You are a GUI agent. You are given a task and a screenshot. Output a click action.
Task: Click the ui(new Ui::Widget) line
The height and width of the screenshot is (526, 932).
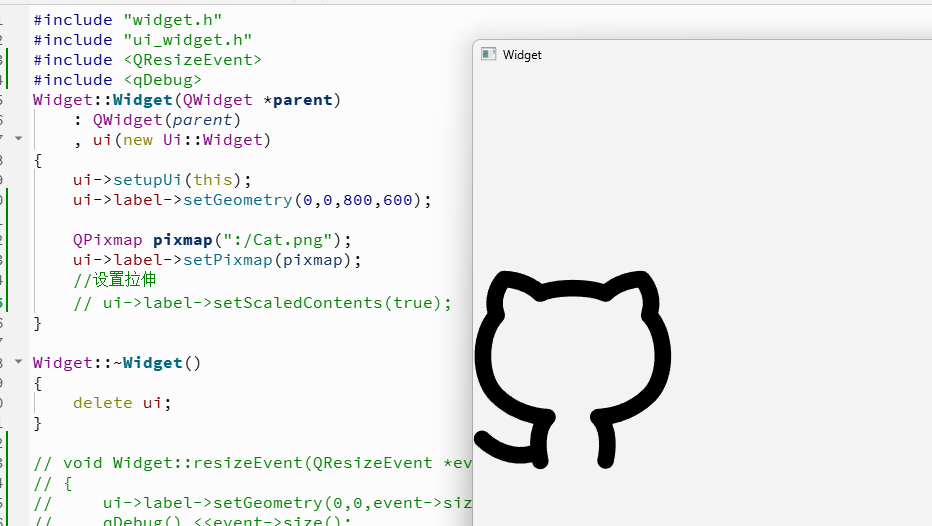tap(172, 140)
